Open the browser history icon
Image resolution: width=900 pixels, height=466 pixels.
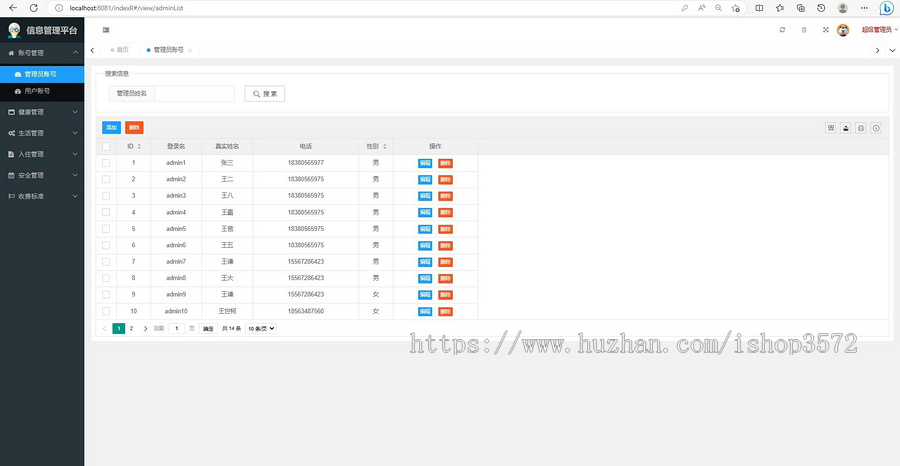pyautogui.click(x=821, y=8)
